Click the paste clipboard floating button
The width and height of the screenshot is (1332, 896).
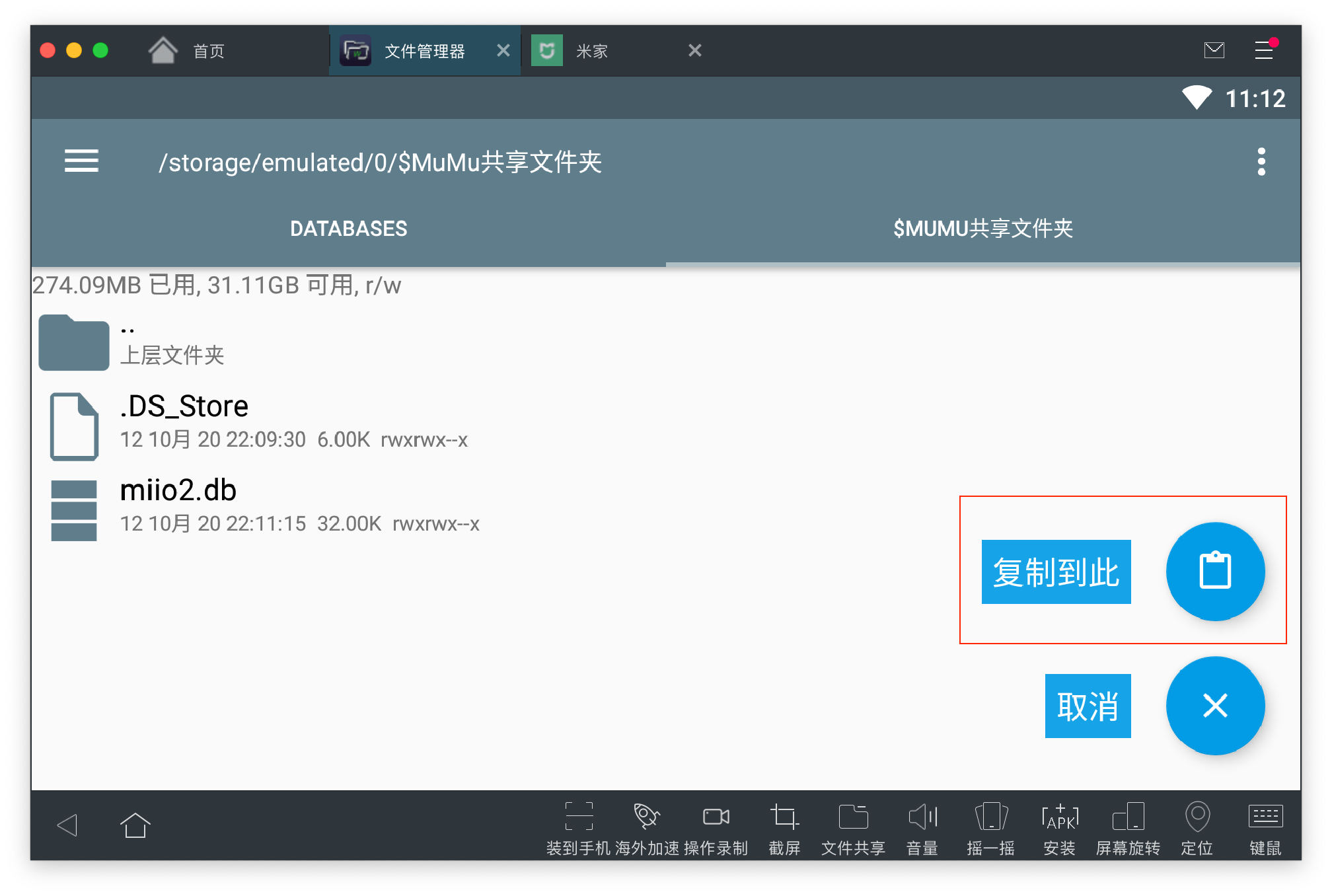[x=1214, y=571]
